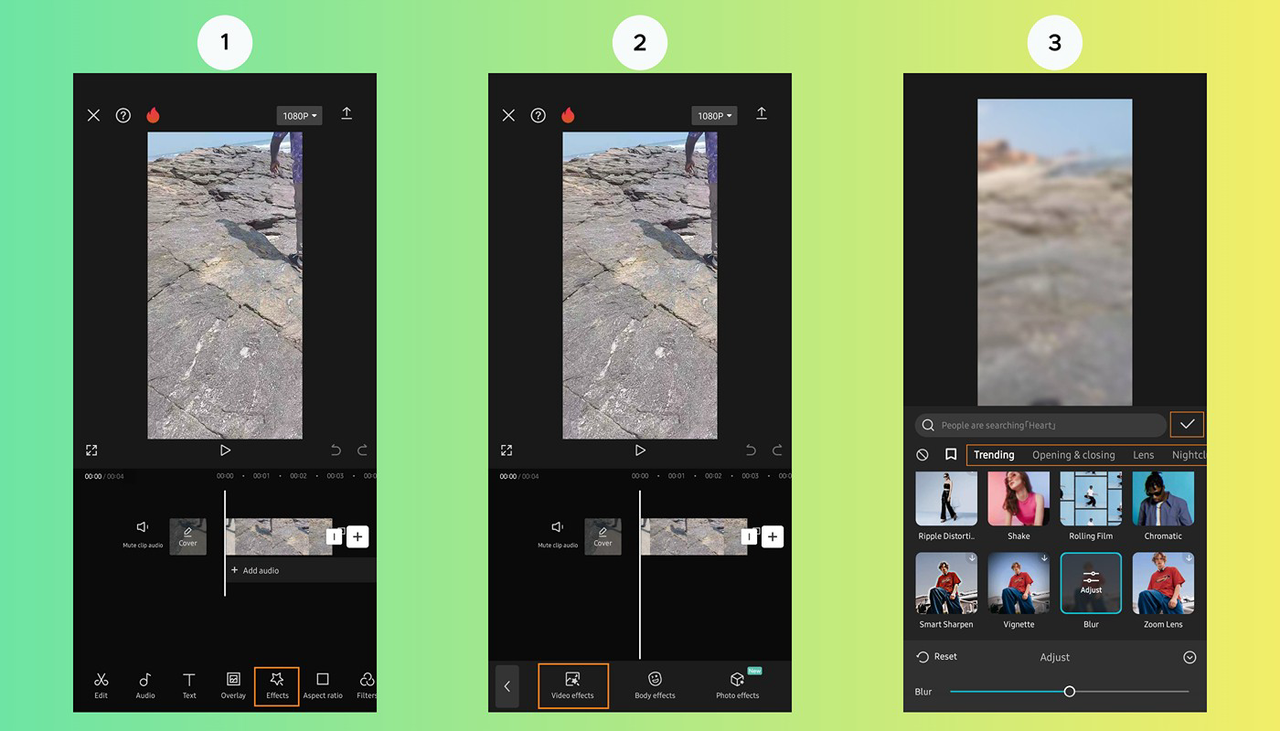The image size is (1280, 731).
Task: Open the project export upload icon
Action: coord(347,114)
